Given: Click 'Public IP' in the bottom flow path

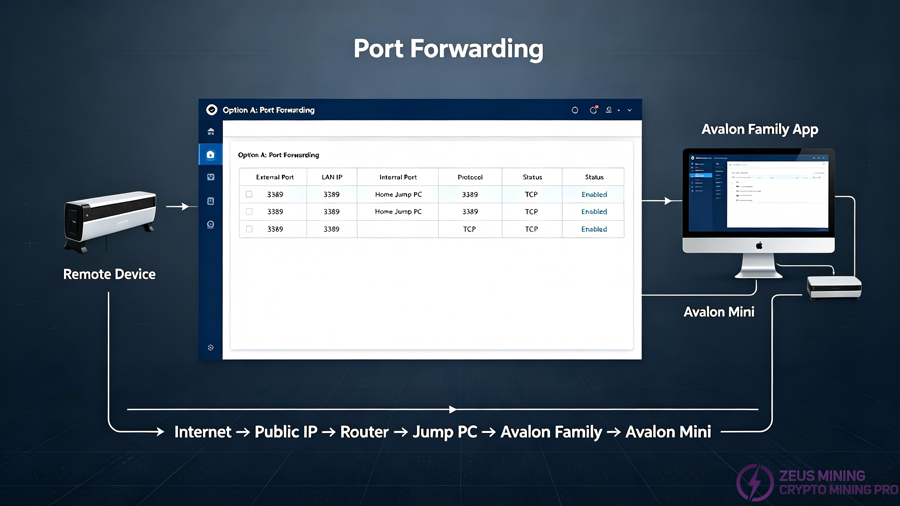Looking at the screenshot, I should (x=286, y=432).
